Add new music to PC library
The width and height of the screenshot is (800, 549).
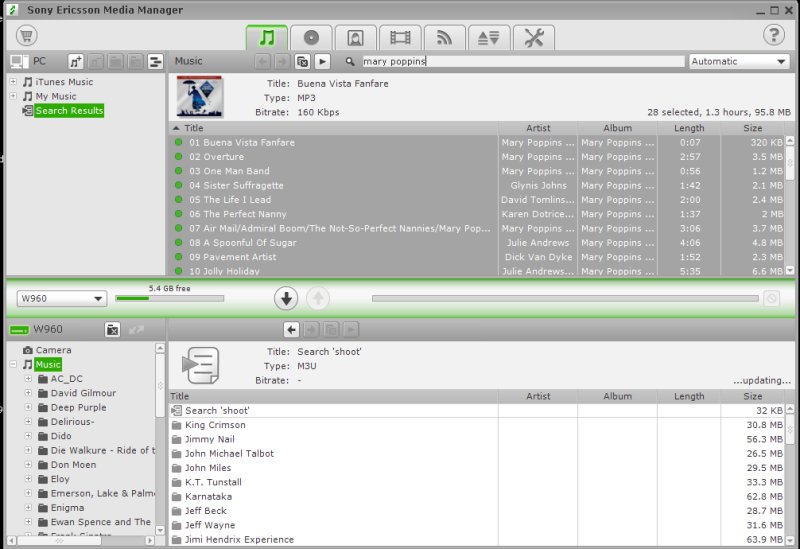point(76,62)
